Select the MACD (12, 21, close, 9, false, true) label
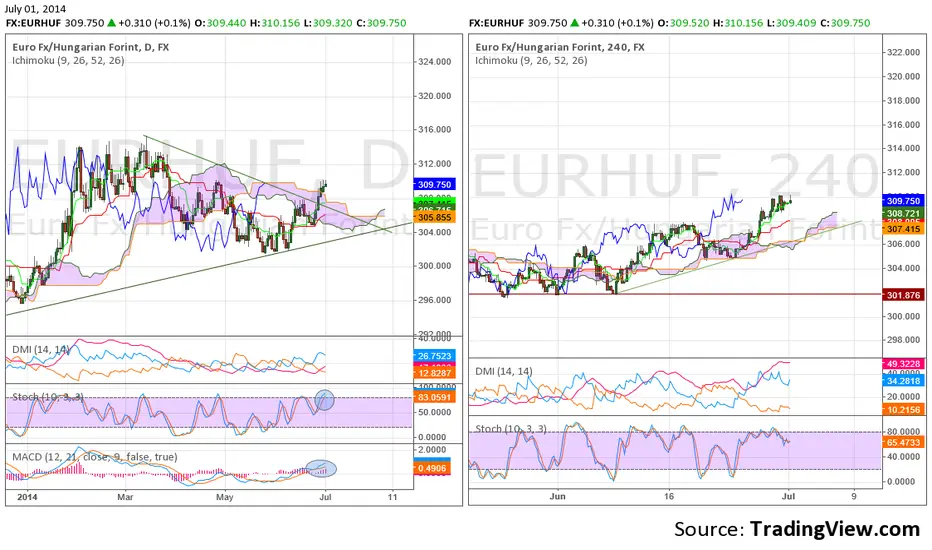 coord(95,457)
